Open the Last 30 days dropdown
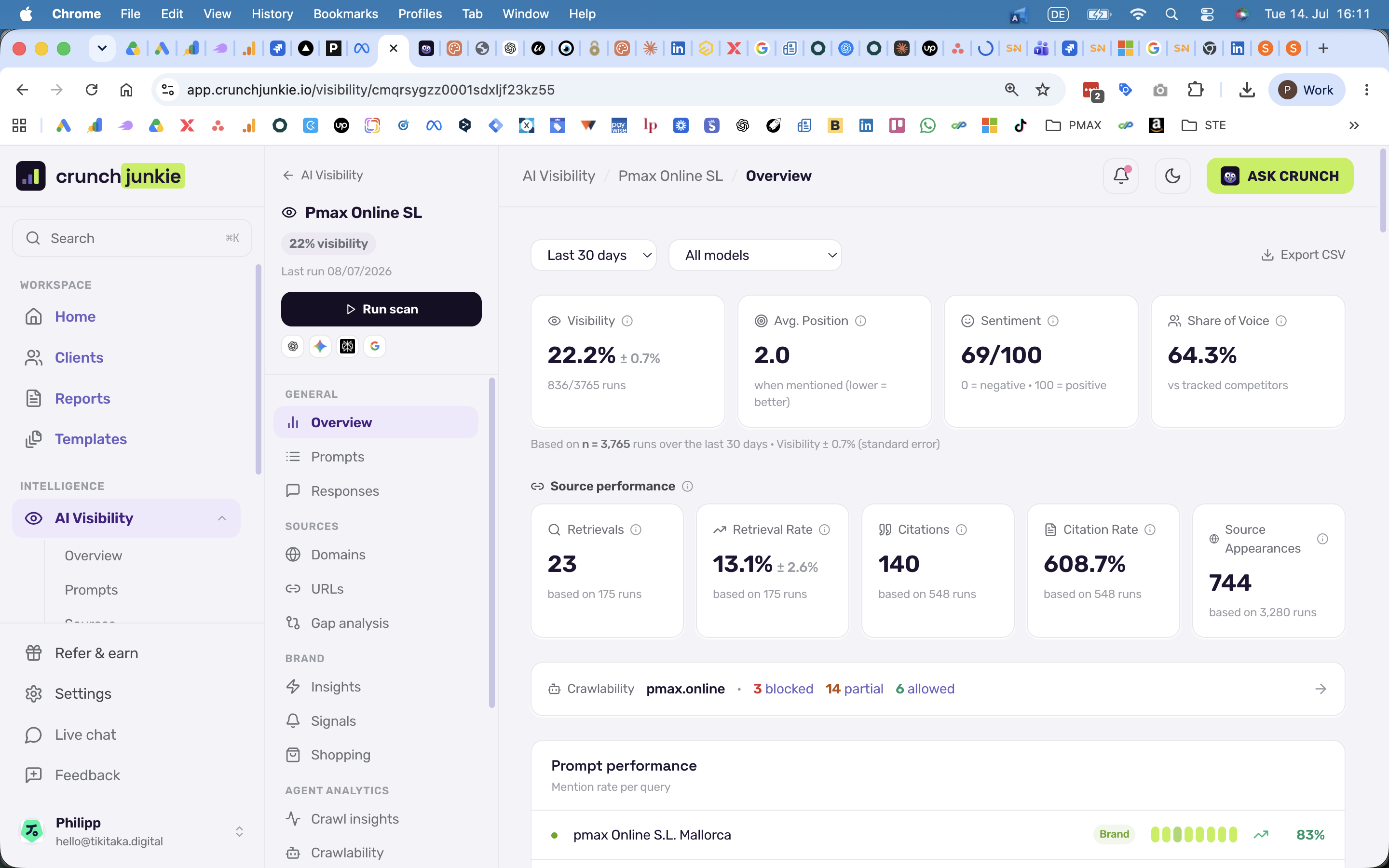The height and width of the screenshot is (868, 1389). [594, 255]
